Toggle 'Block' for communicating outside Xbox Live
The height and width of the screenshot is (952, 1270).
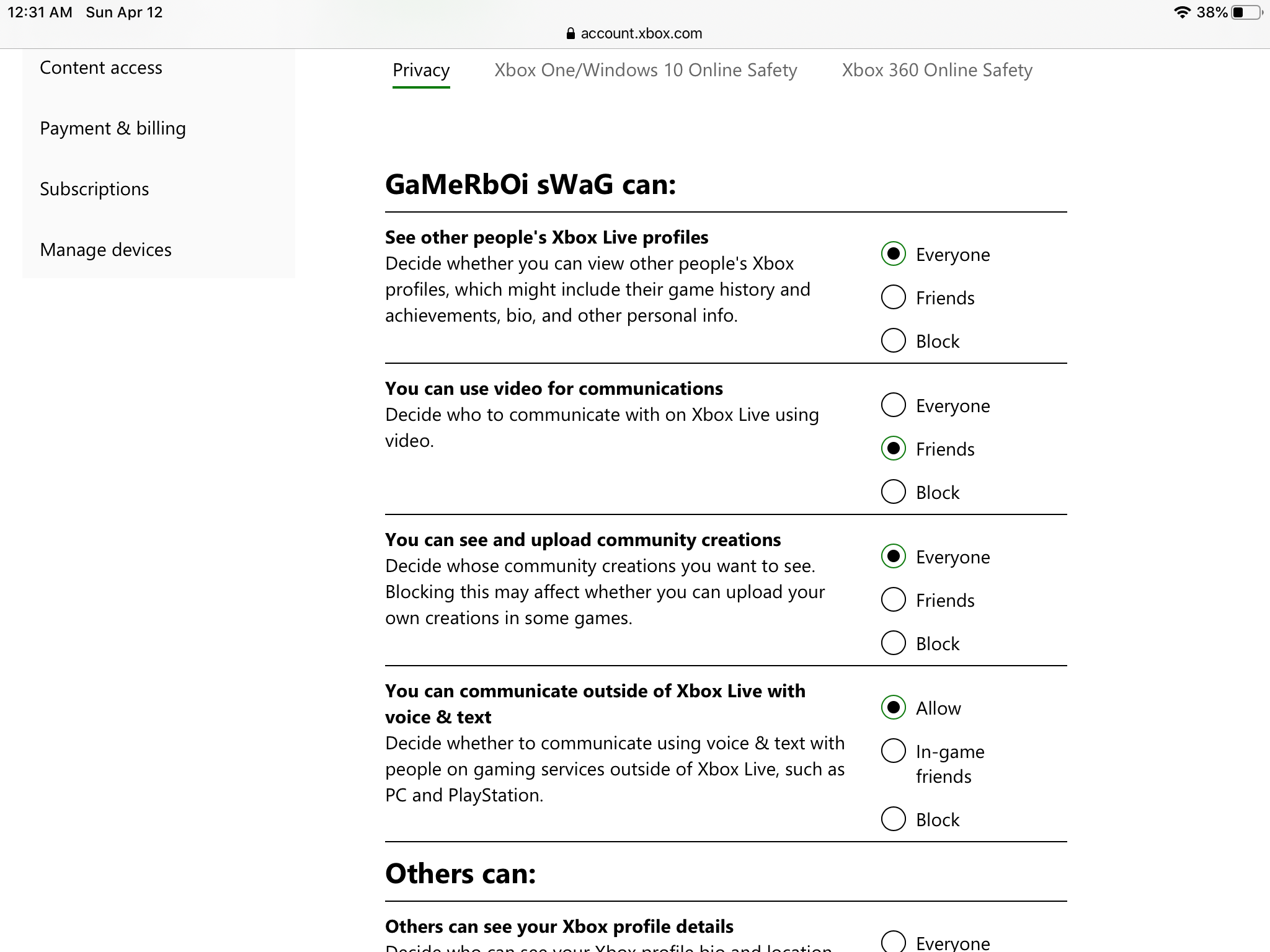(892, 820)
